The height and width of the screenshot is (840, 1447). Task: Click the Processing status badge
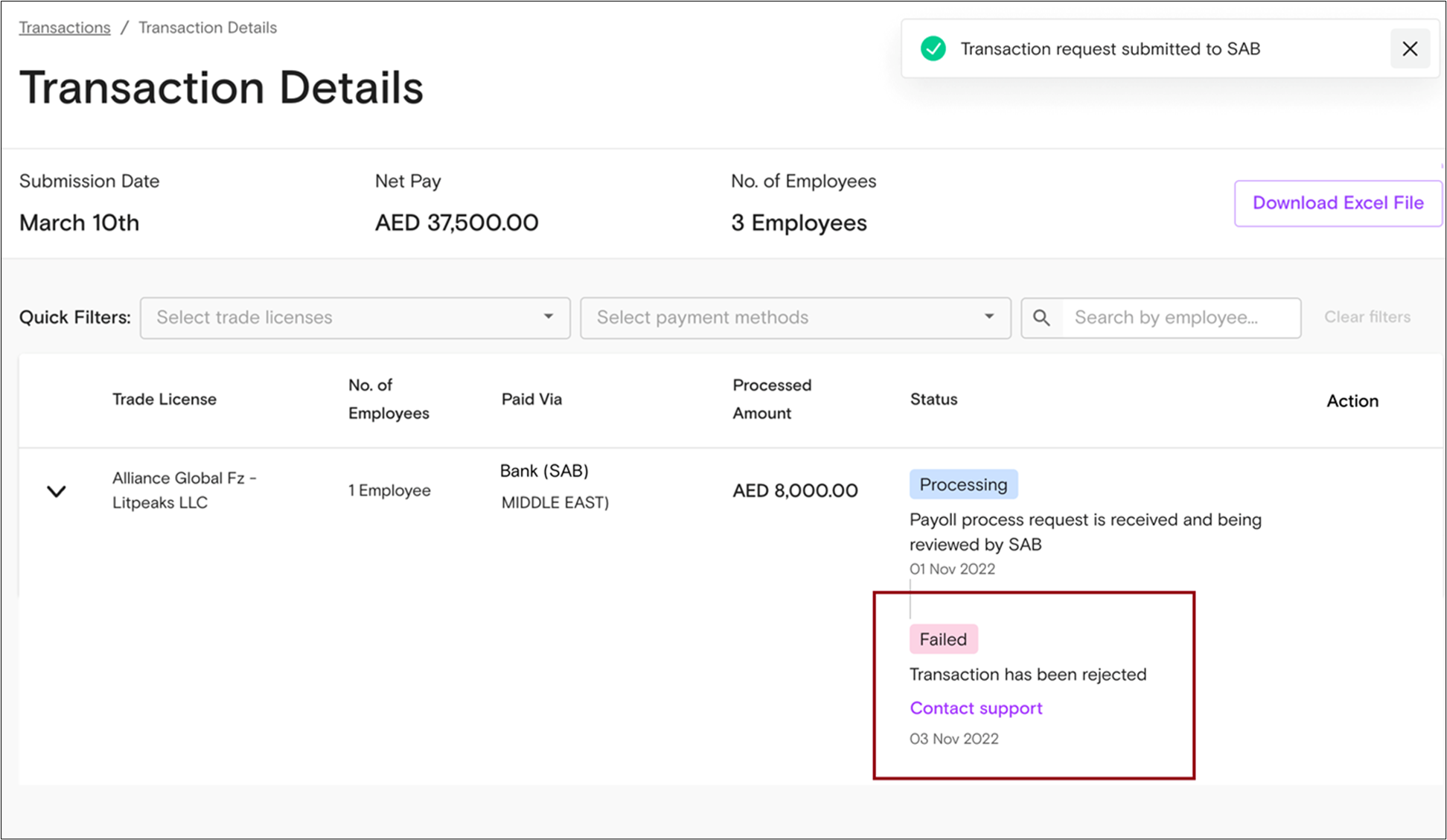point(963,484)
